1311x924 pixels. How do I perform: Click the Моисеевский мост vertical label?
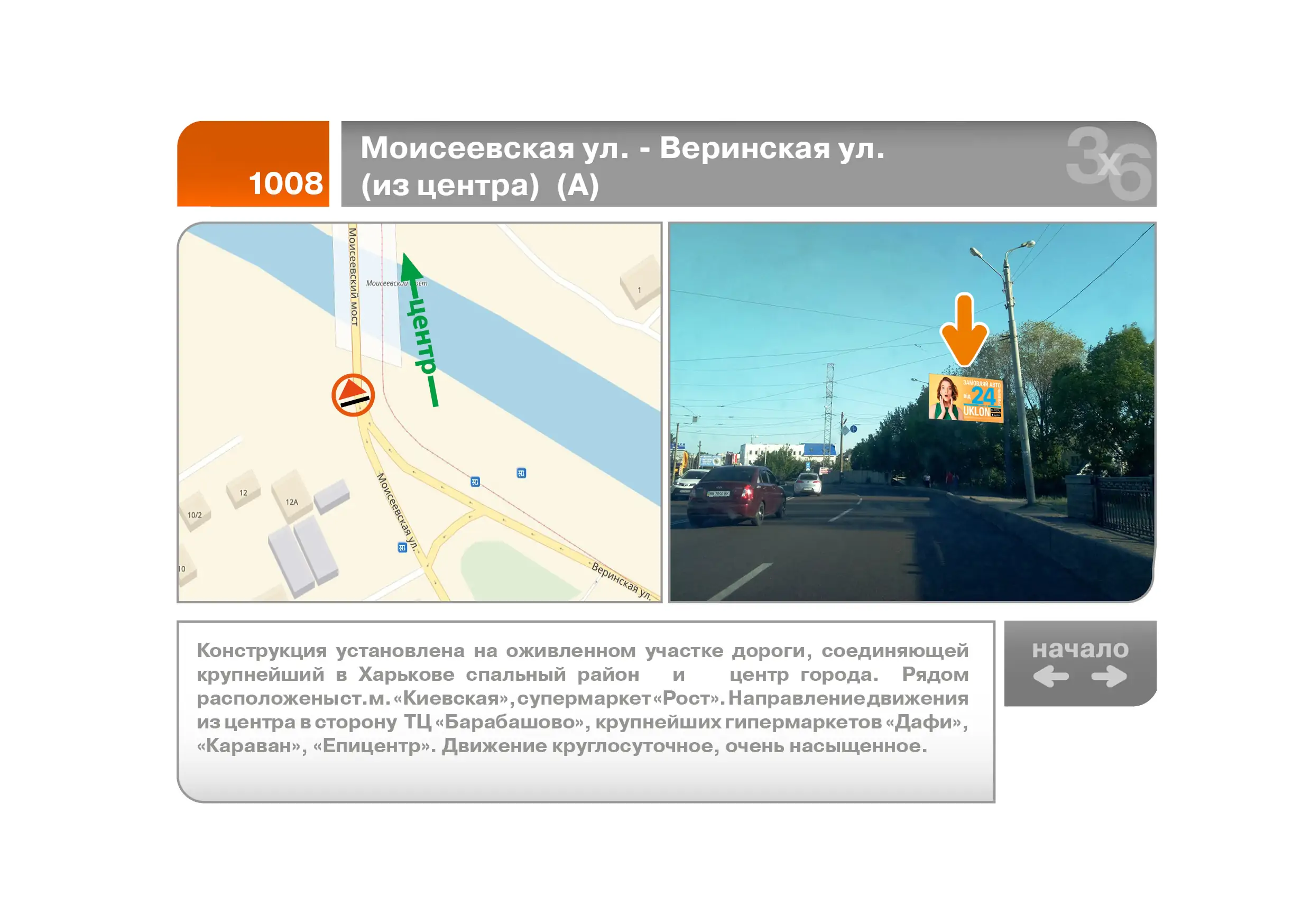tap(353, 276)
